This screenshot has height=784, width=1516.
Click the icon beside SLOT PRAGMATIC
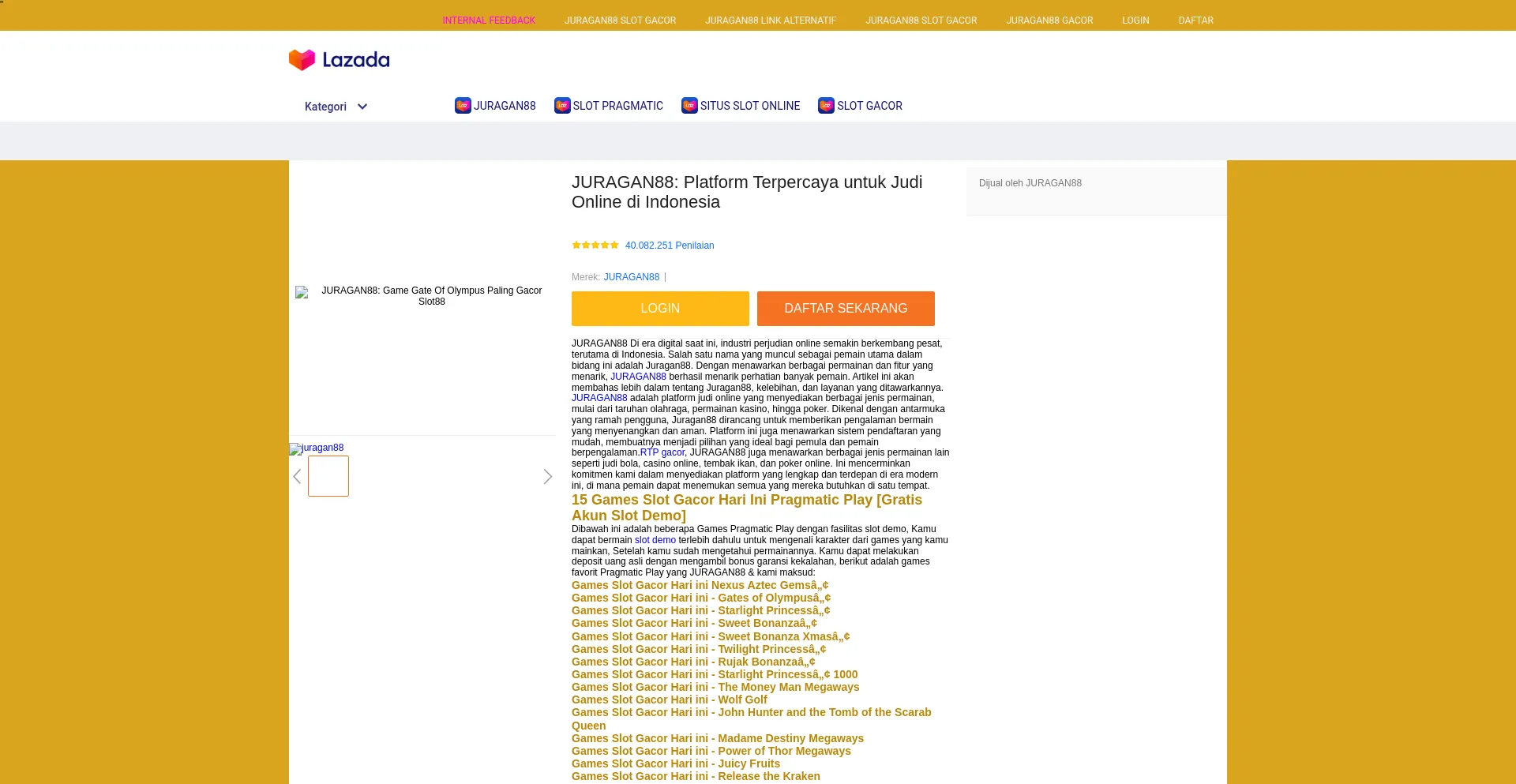(562, 106)
